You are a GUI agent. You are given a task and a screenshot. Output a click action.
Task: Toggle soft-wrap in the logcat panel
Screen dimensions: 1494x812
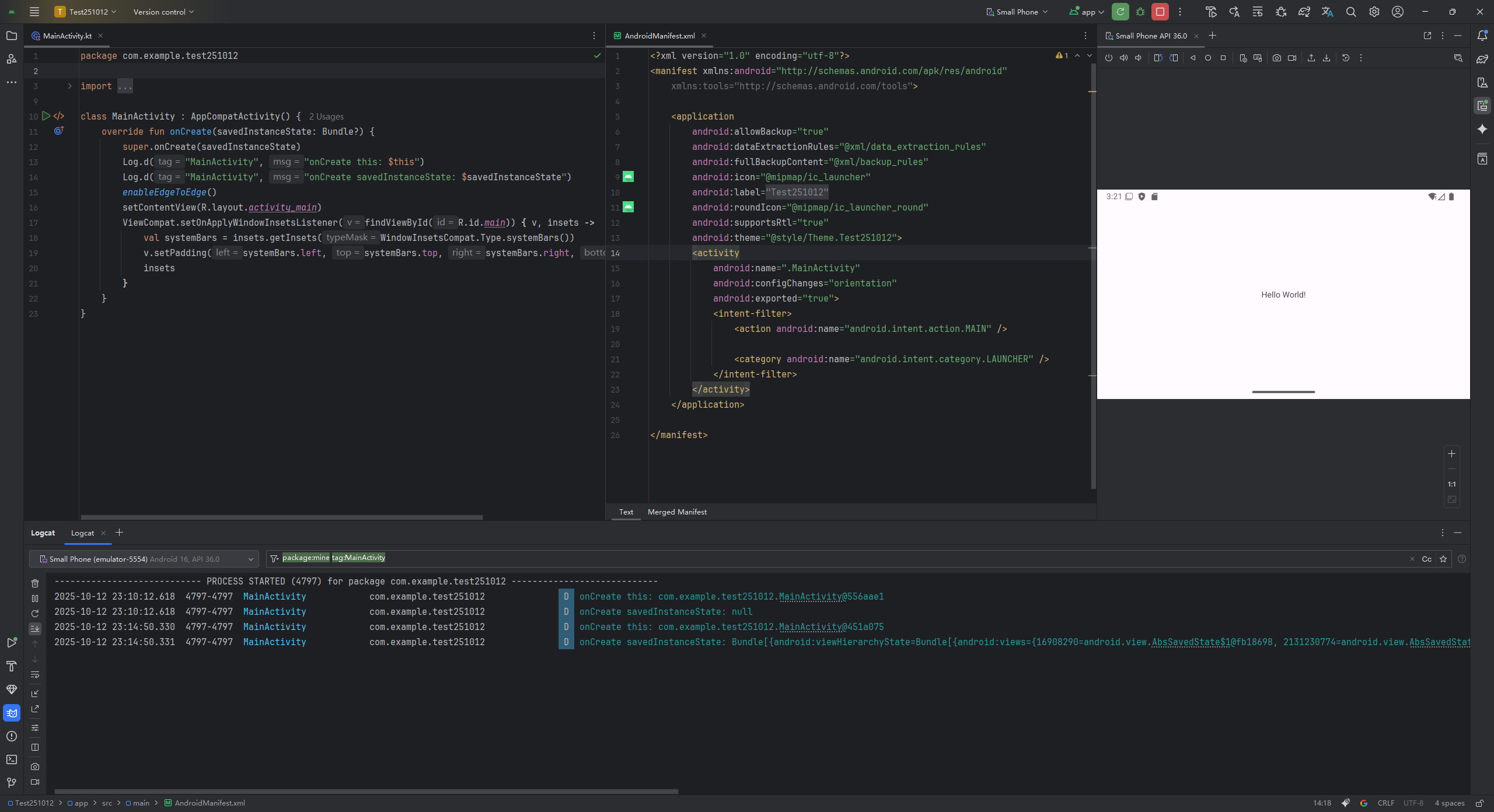pos(35,675)
